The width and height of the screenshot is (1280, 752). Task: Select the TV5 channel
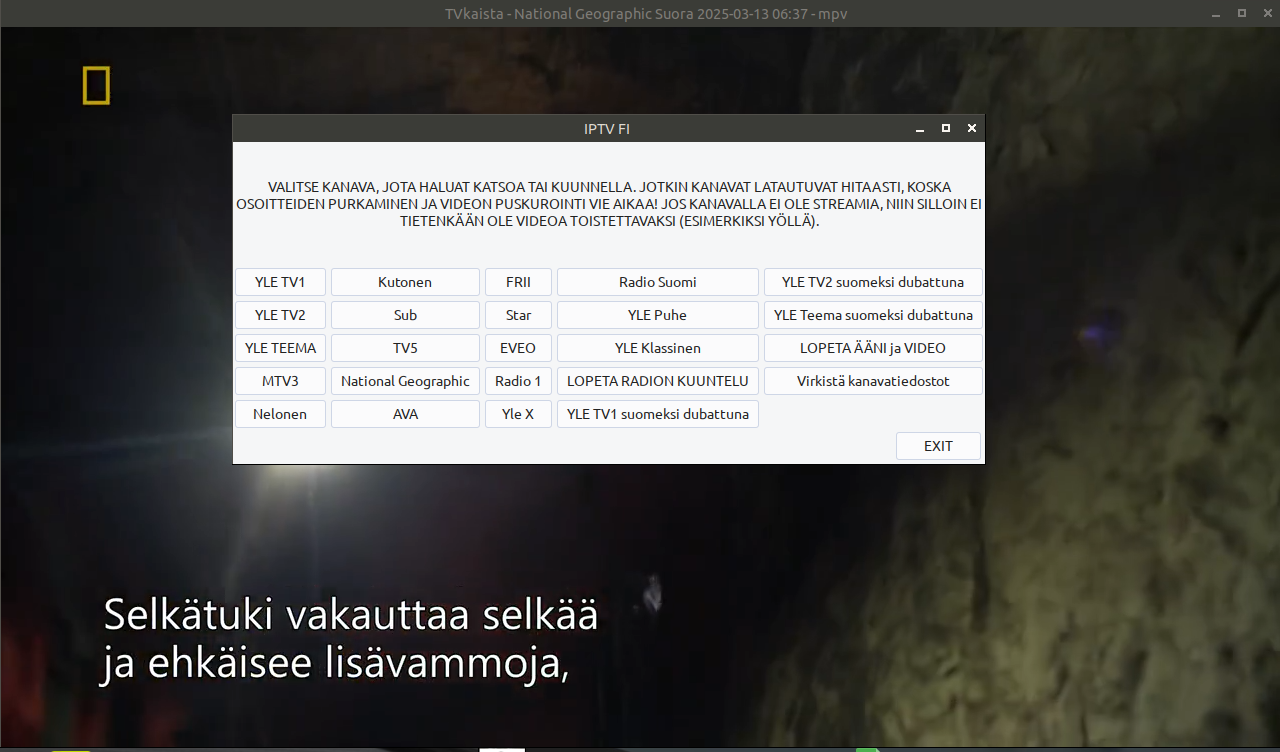coord(405,348)
